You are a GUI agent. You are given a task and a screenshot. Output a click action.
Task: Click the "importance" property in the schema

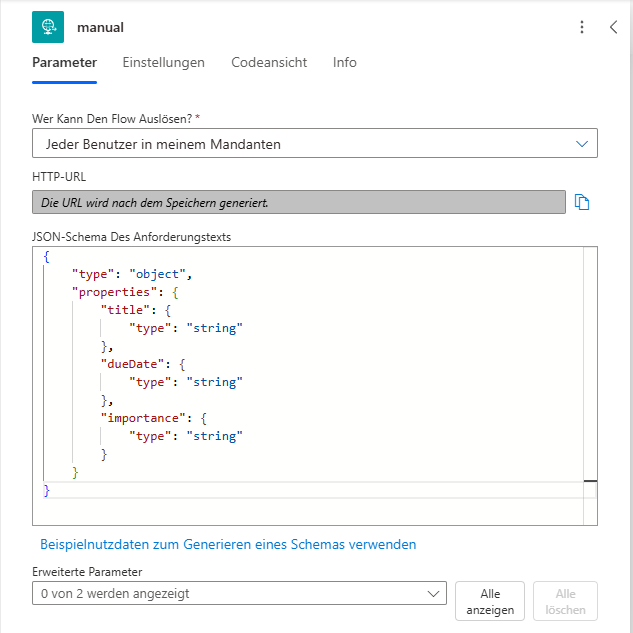tap(143, 418)
